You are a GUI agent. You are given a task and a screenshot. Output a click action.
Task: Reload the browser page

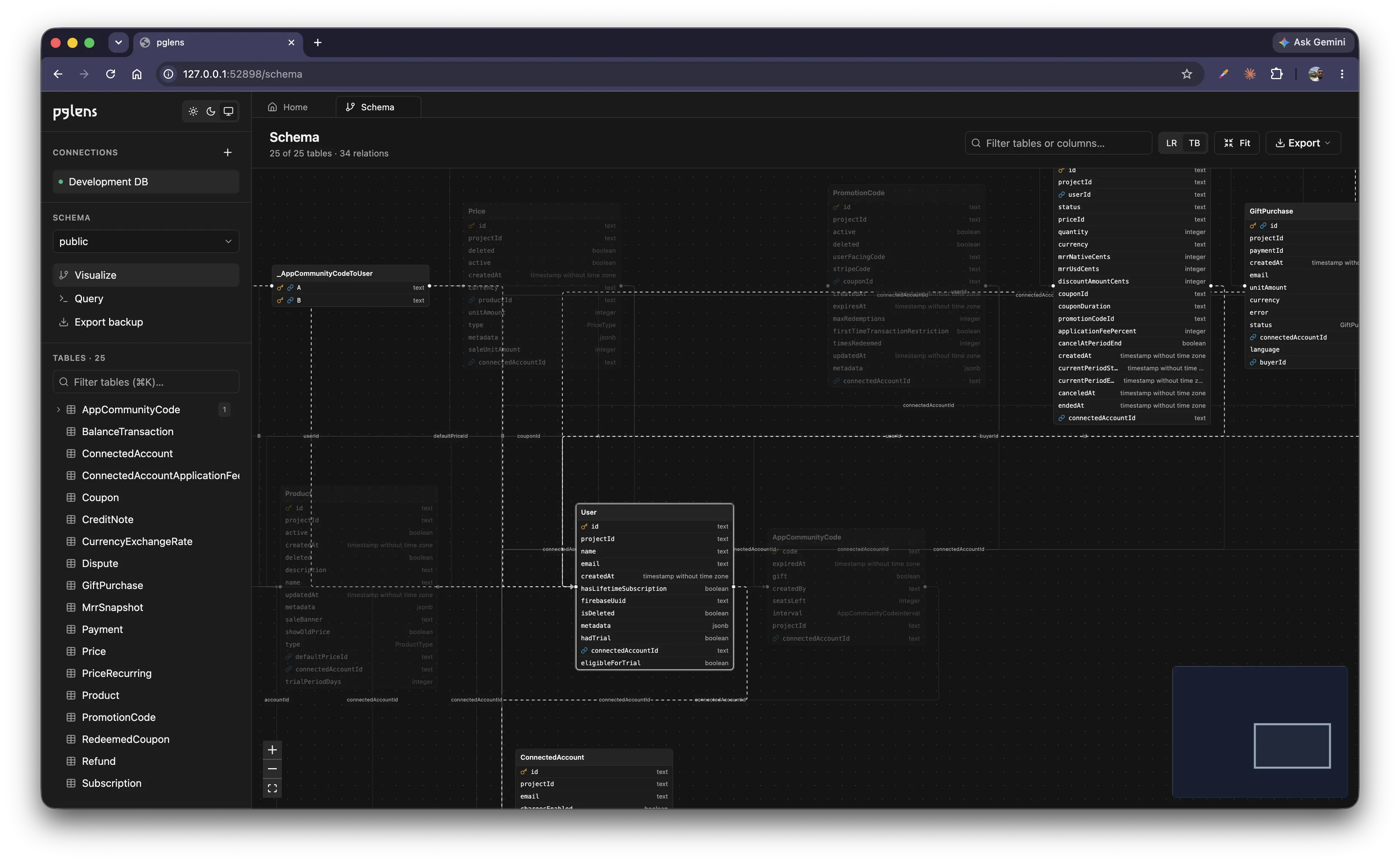tap(111, 74)
